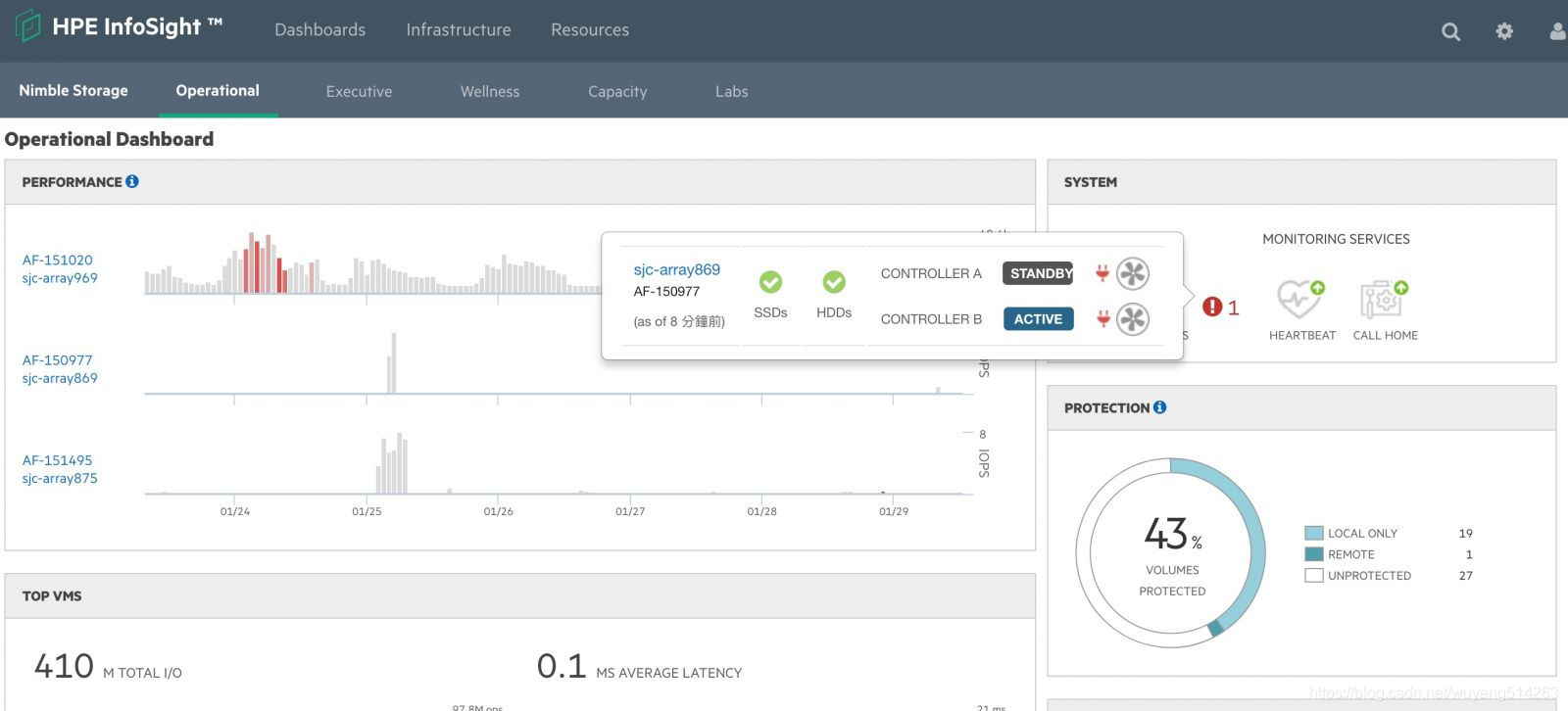This screenshot has width=1568, height=711.
Task: Click the Local Only legend swatch
Action: 1314,533
